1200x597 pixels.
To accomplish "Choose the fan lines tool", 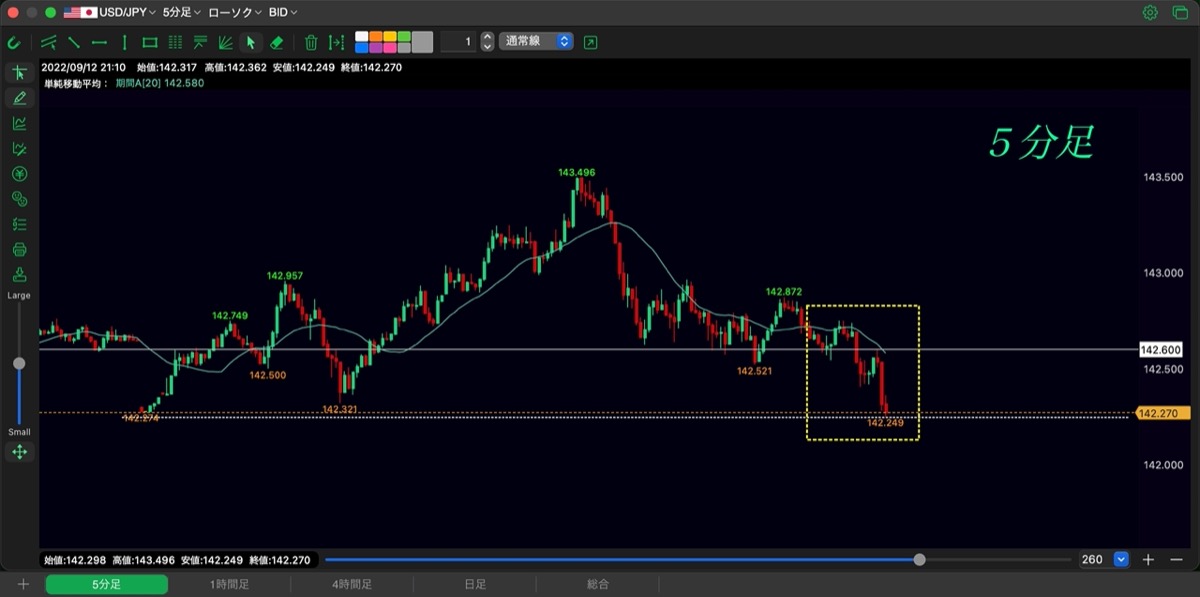I will point(225,42).
